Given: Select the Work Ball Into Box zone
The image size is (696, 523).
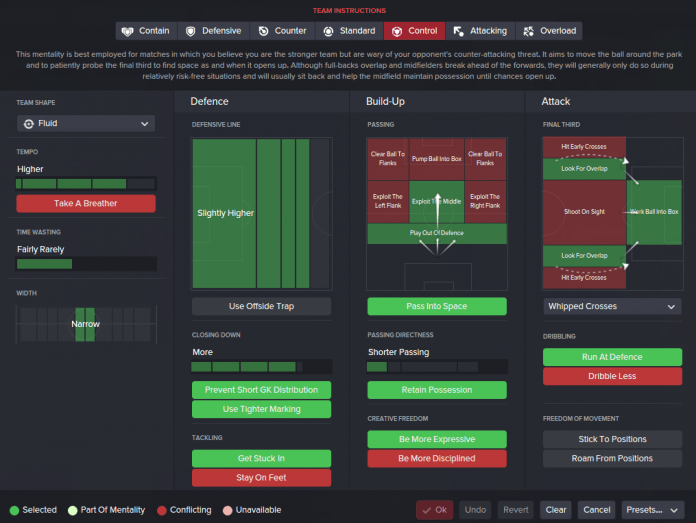Looking at the screenshot, I should pyautogui.click(x=654, y=212).
